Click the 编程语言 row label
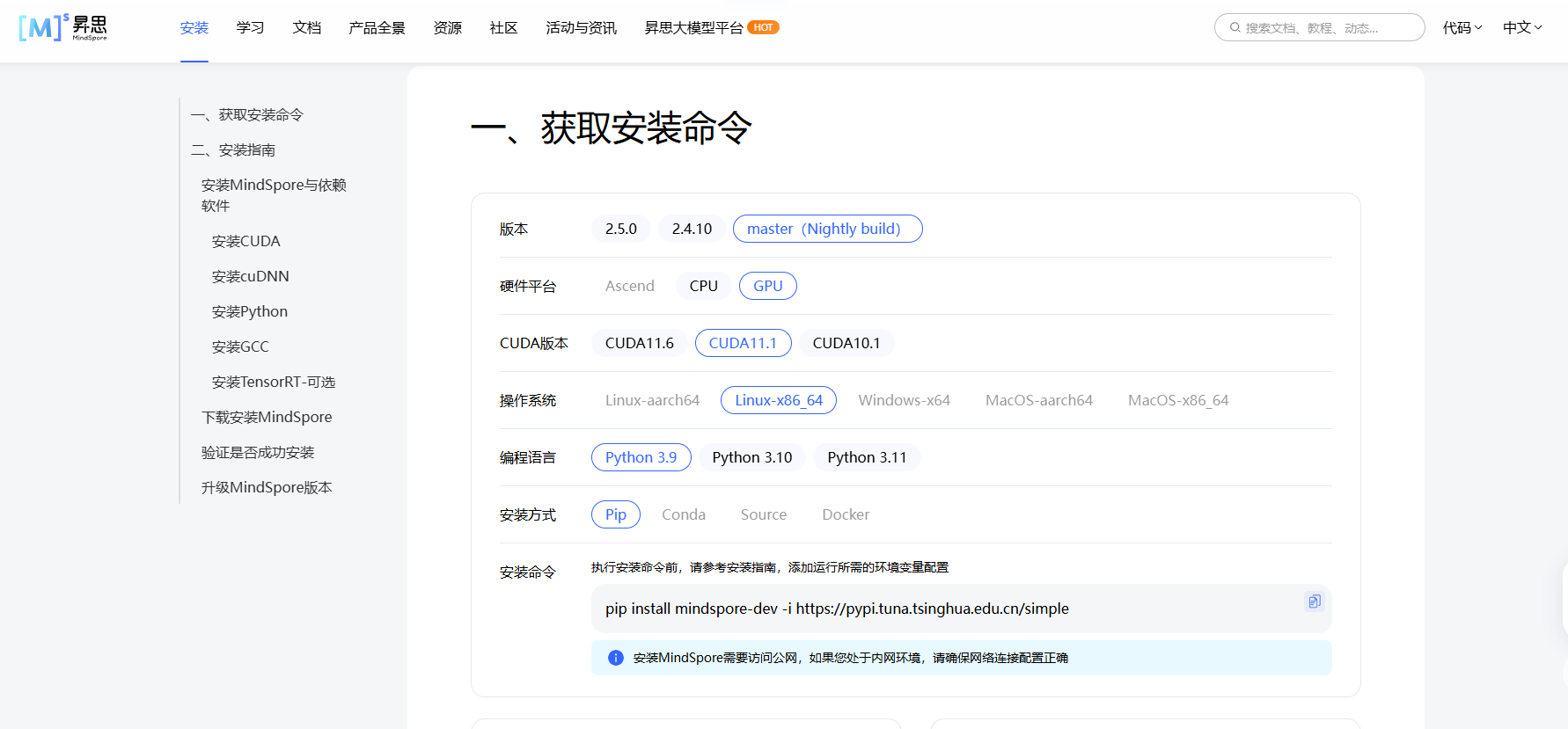 528,457
